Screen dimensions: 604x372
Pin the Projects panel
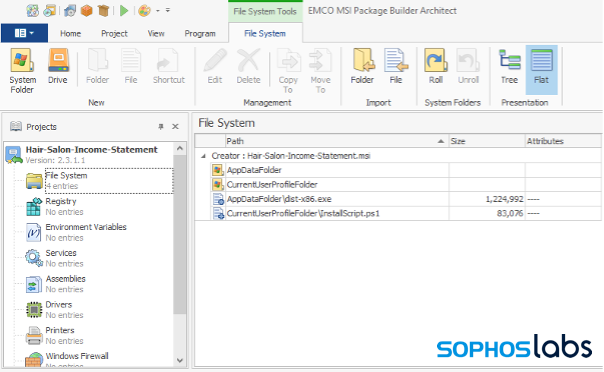(161, 127)
